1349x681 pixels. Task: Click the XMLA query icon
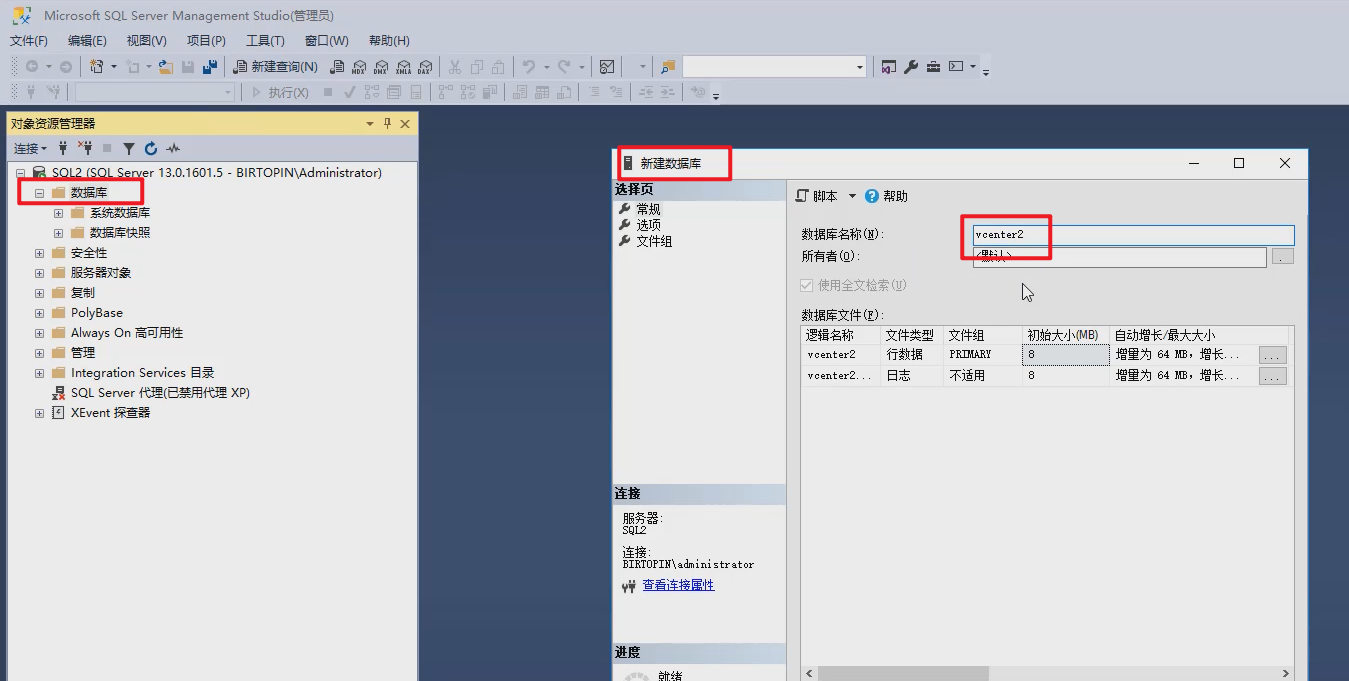[x=403, y=67]
